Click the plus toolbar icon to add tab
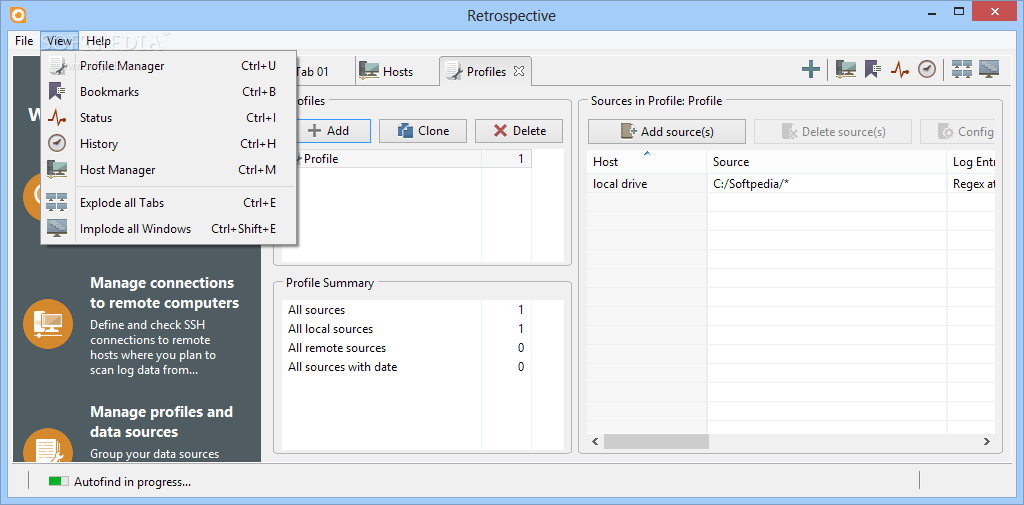Viewport: 1024px width, 505px height. (810, 69)
